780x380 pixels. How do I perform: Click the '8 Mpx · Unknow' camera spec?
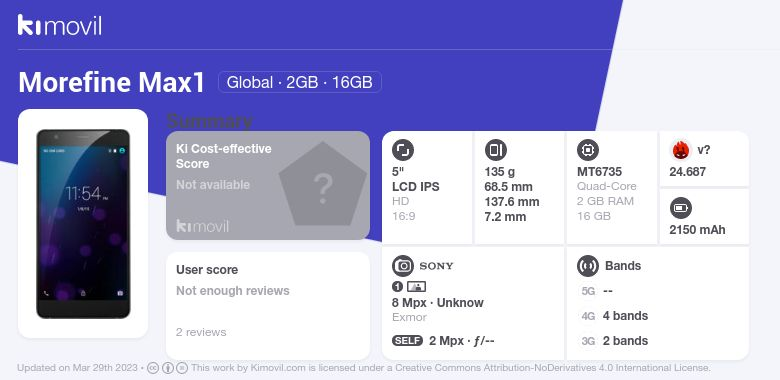click(438, 302)
